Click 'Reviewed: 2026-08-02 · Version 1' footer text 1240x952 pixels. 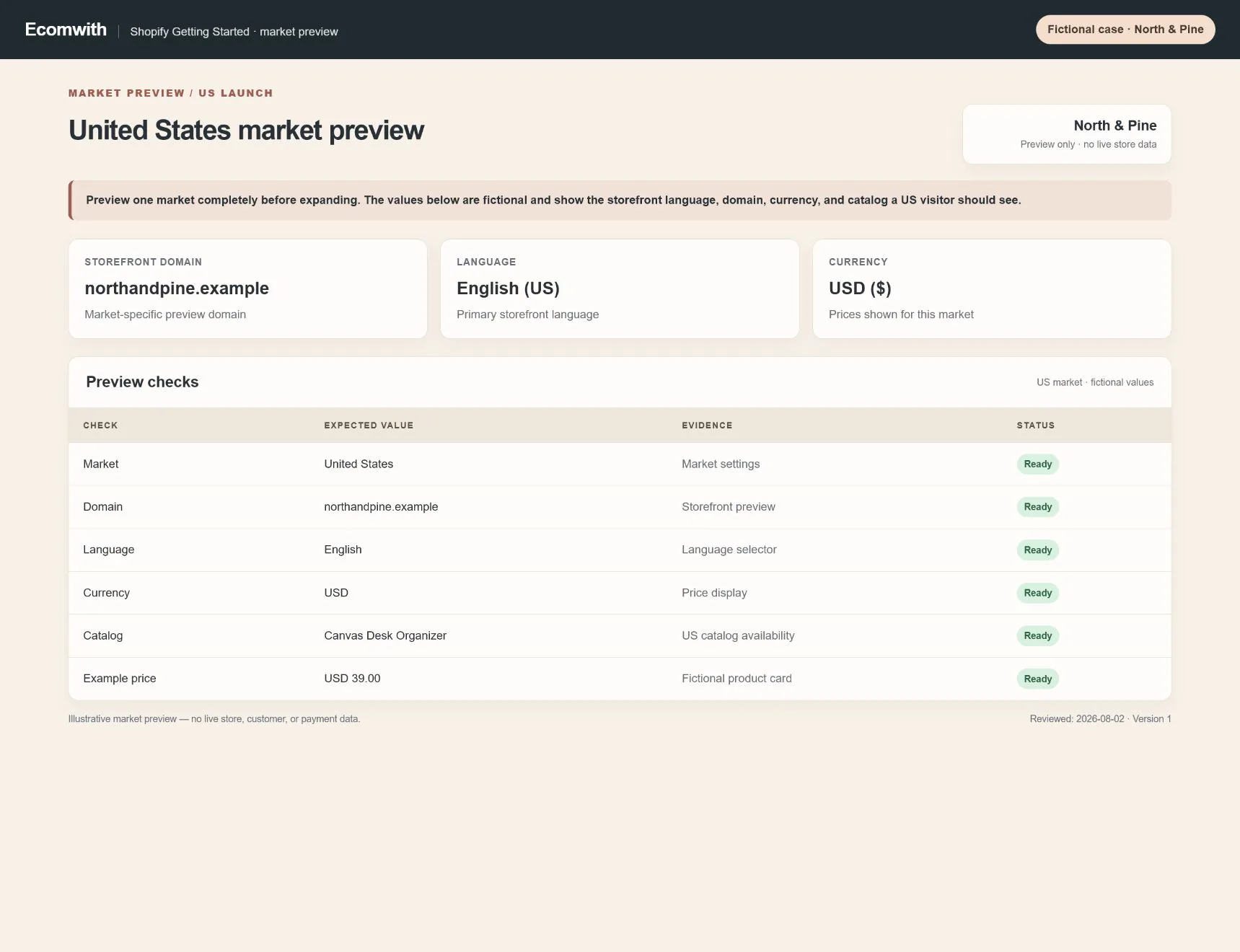pyautogui.click(x=1100, y=719)
